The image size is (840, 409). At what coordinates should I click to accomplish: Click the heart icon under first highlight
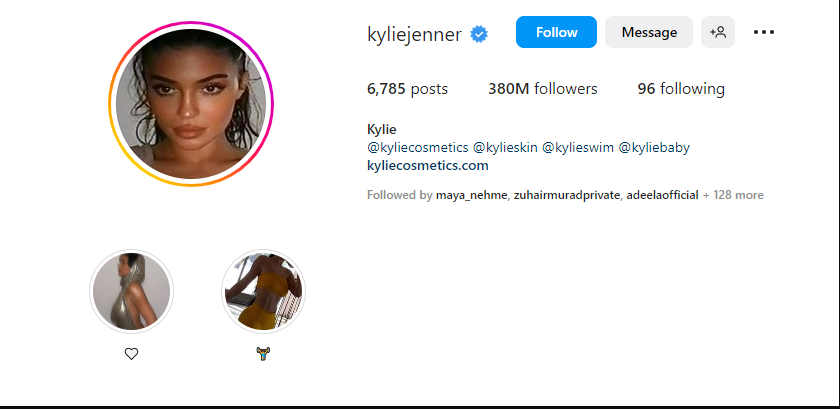[x=131, y=354]
